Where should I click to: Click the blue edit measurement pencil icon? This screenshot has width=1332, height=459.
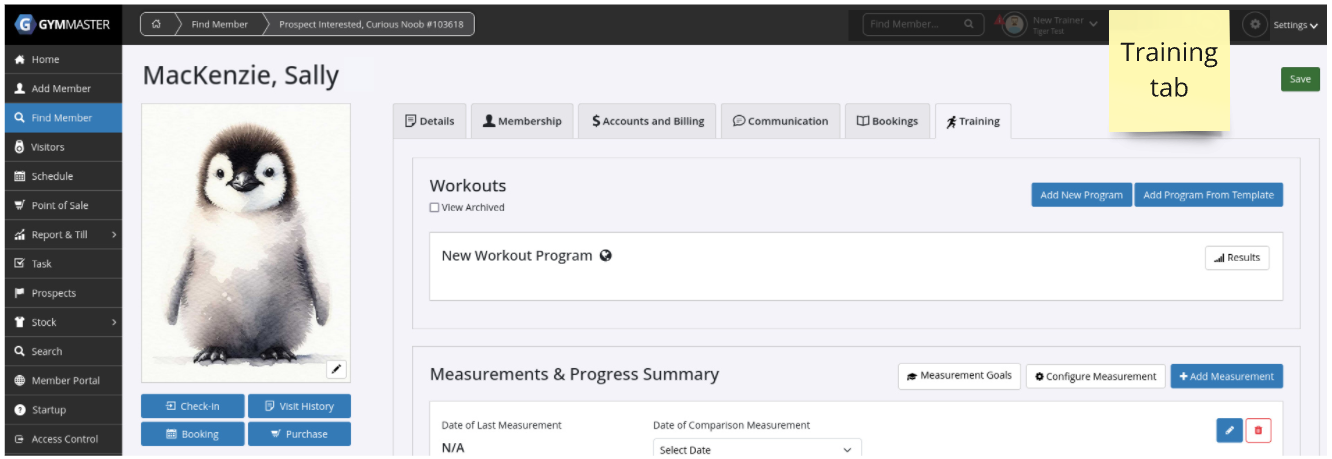click(x=1229, y=430)
